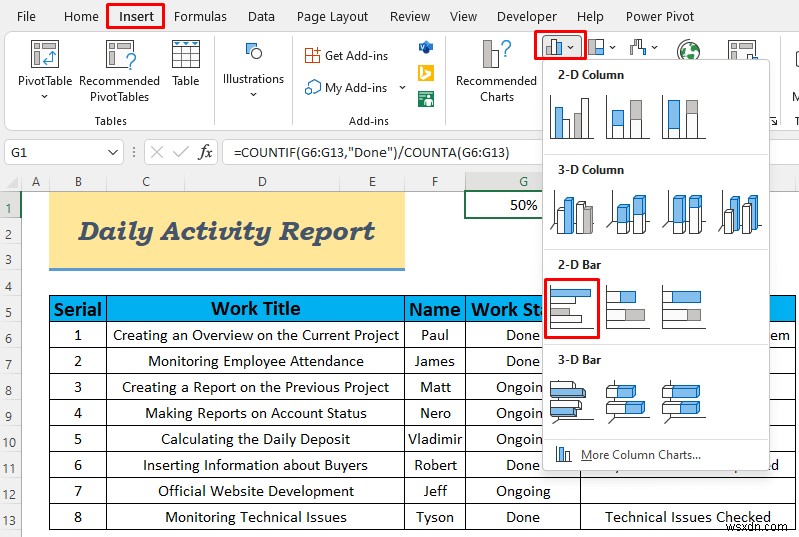Screen dimensions: 799x537
Task: Select the 2-D 100% Stacked Column chart
Action: [x=684, y=118]
